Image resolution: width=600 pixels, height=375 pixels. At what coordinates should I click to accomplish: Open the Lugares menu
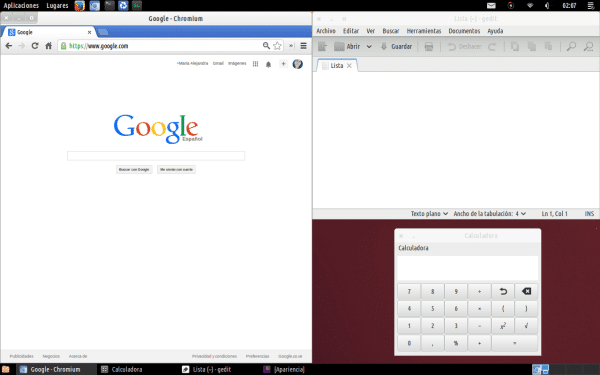point(57,5)
